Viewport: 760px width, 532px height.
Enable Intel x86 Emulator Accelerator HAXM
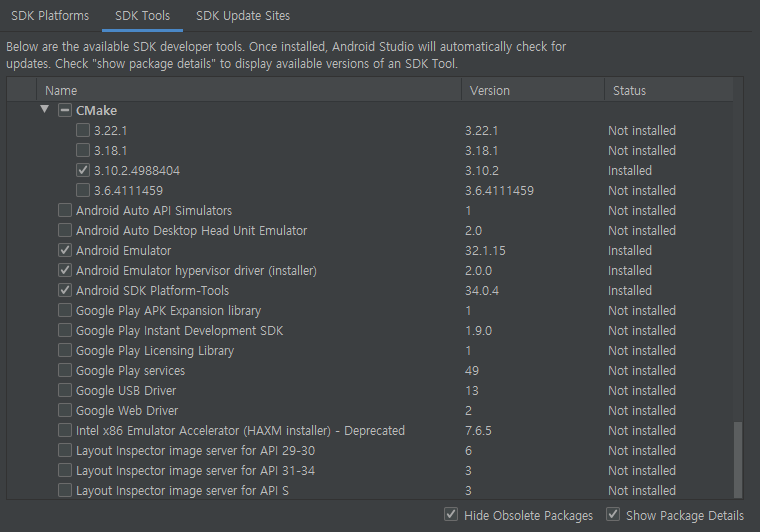pos(64,430)
